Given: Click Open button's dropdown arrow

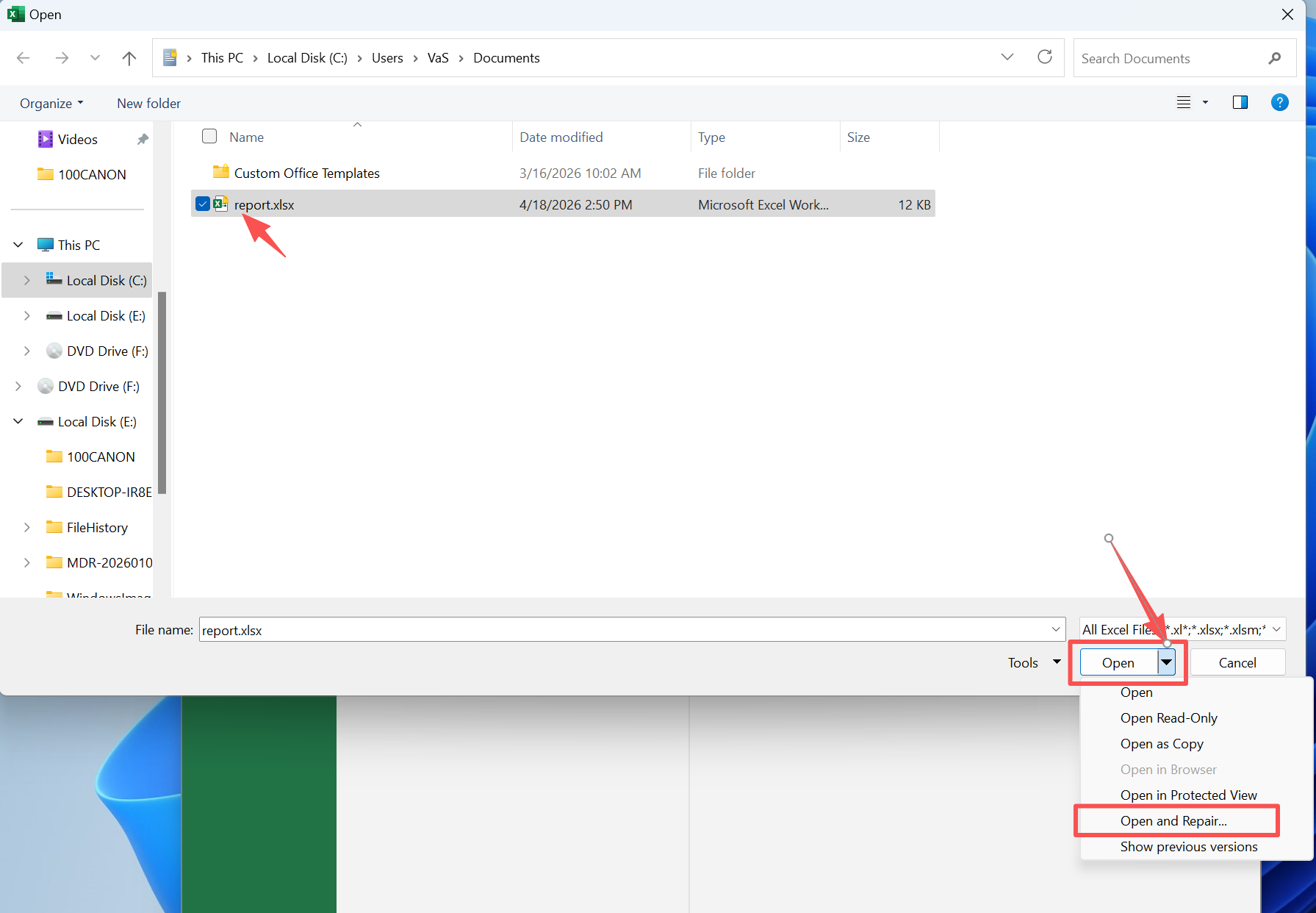Looking at the screenshot, I should click(1166, 662).
